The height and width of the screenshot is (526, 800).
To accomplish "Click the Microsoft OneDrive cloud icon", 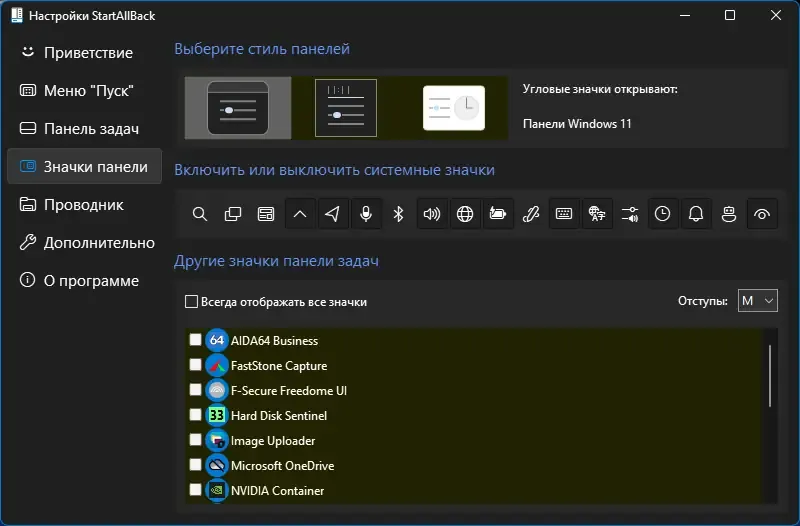I will click(216, 465).
